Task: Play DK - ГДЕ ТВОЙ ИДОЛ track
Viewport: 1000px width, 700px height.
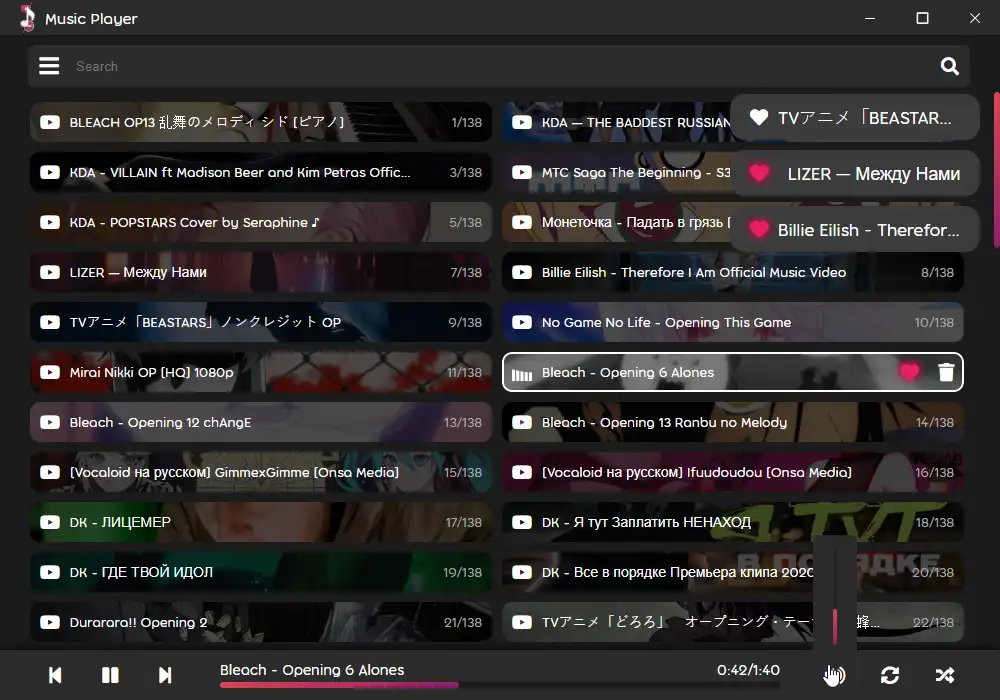Action: click(261, 572)
